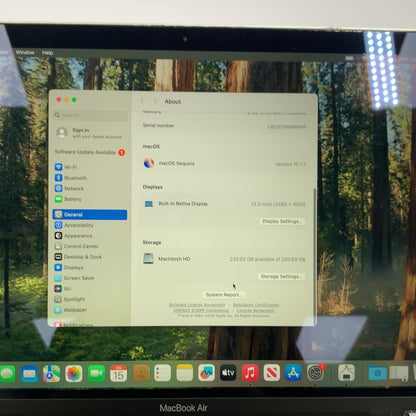Open the Software Update Available notice
The image size is (416, 416).
tap(90, 152)
